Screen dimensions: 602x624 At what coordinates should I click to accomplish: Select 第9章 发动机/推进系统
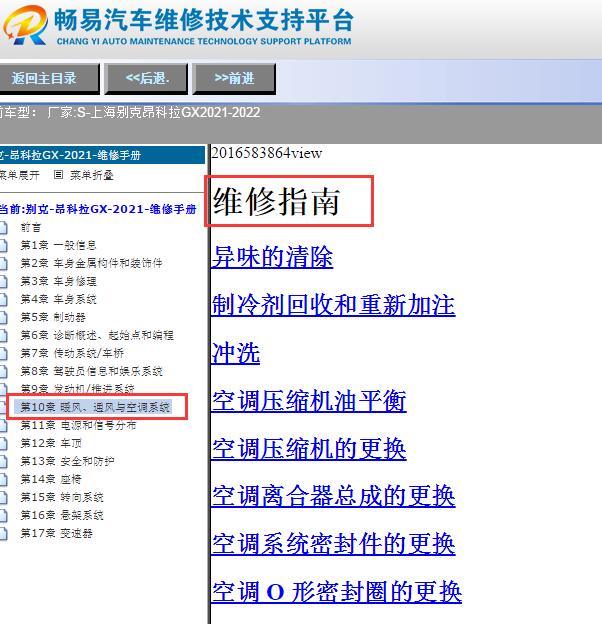[78, 388]
